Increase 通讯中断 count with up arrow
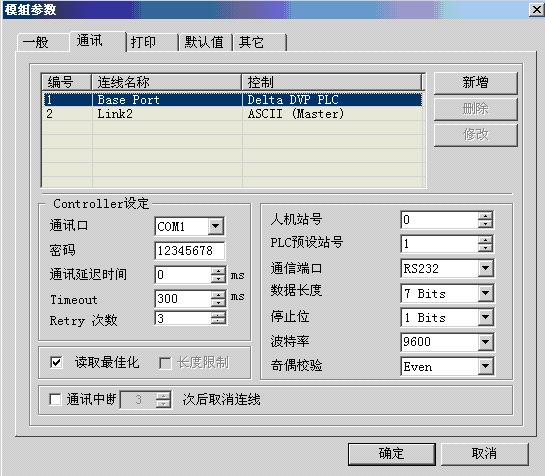 point(163,396)
